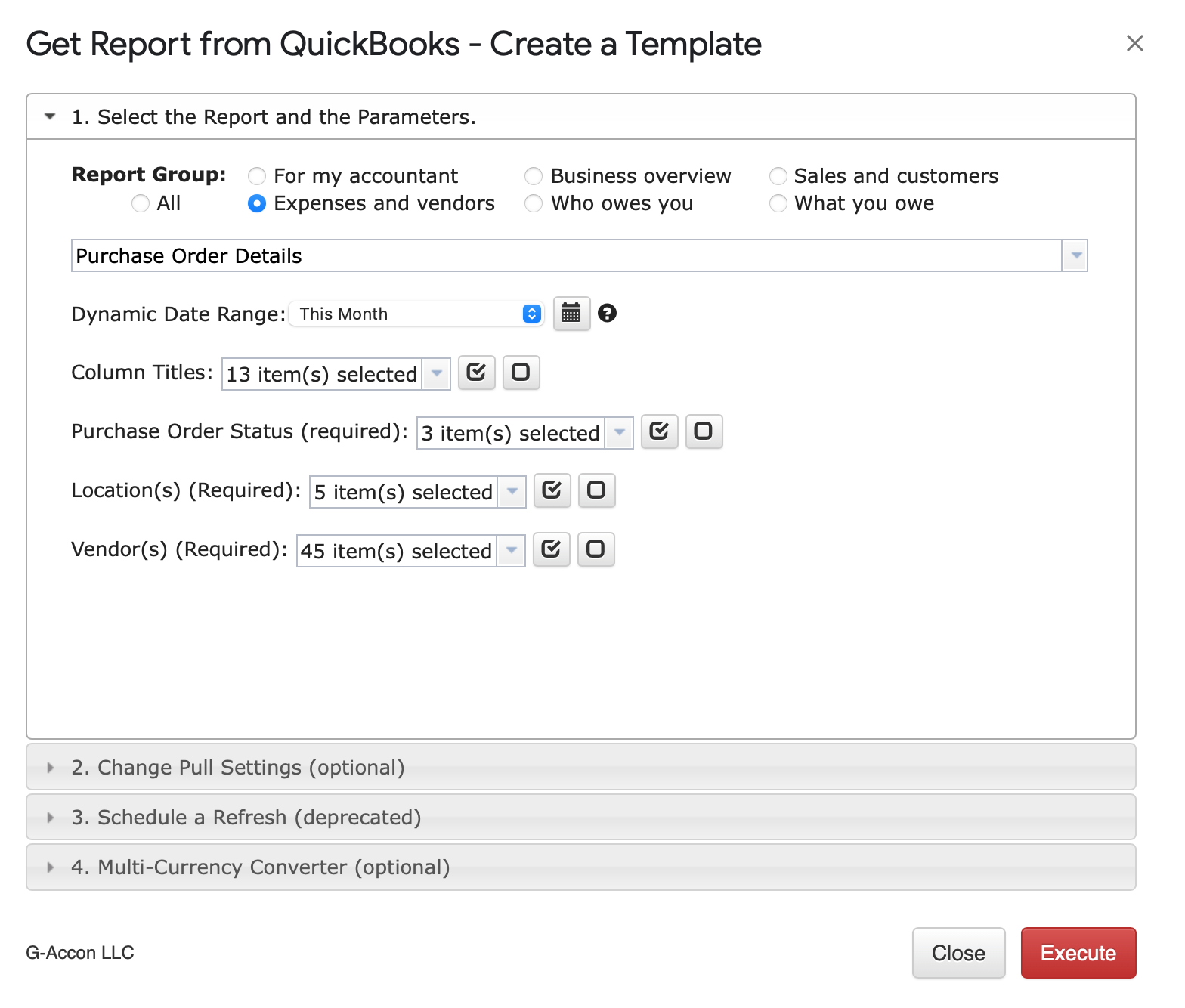Deselect all Purchase Order Status square icon
Viewport: 1185px width, 1008px height.
704,431
